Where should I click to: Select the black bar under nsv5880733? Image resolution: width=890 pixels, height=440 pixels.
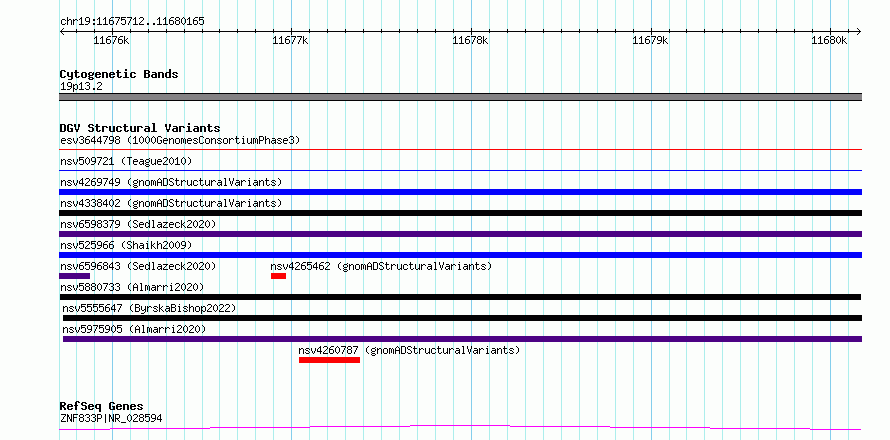tap(460, 297)
